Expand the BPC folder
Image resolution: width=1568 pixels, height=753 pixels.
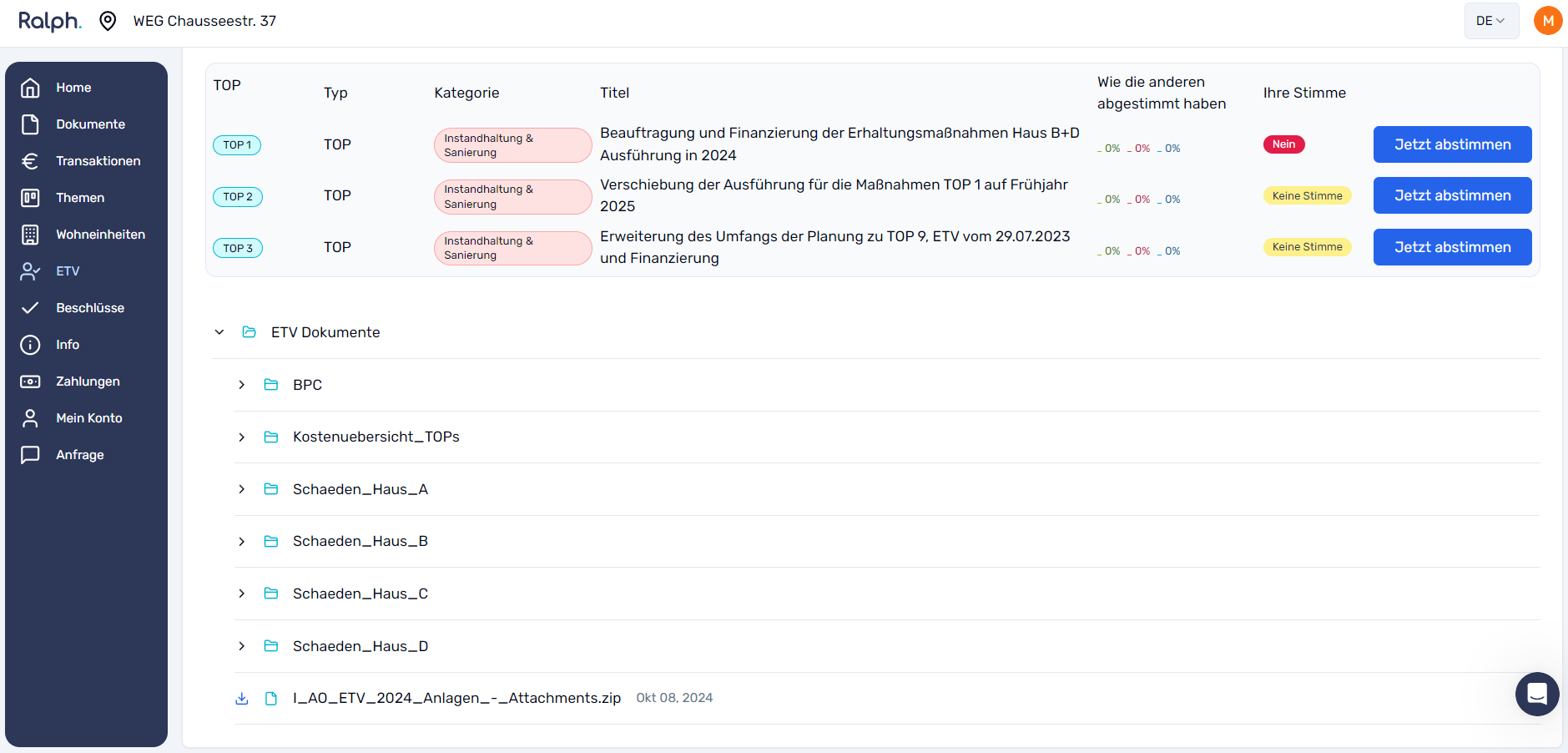[242, 385]
